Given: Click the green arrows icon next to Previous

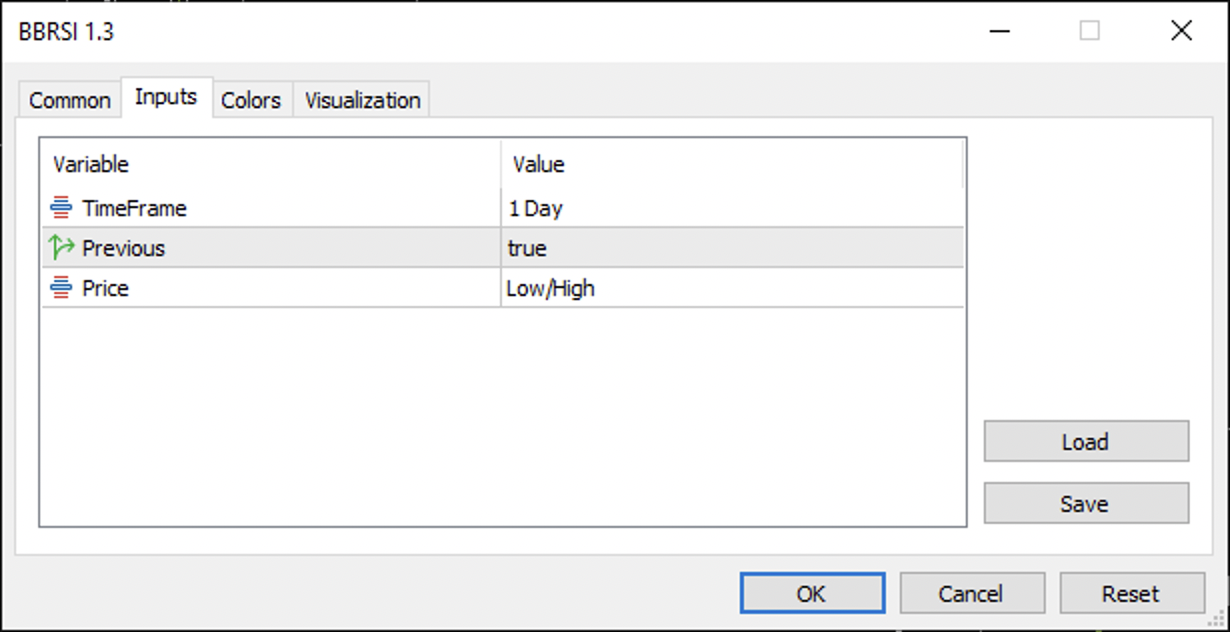Looking at the screenshot, I should [x=63, y=248].
